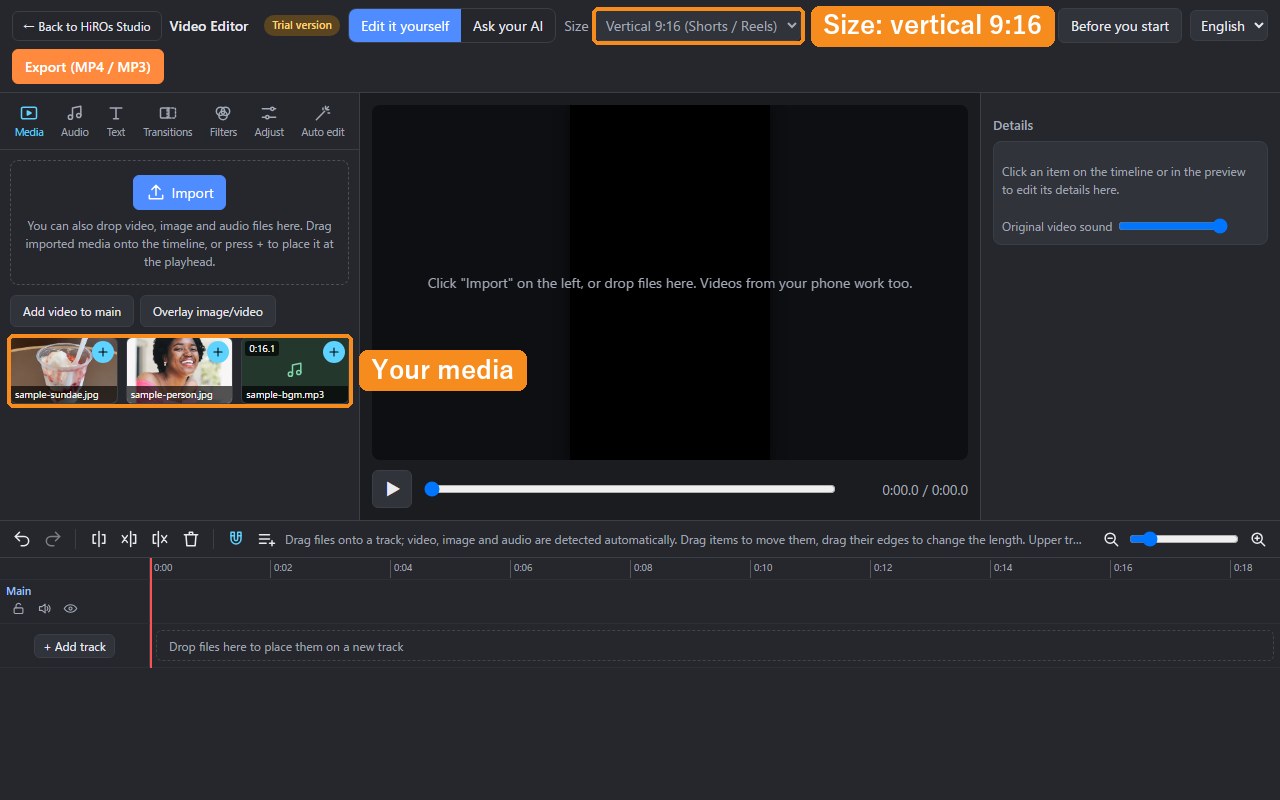Open the Auto edit tab
Screen dimensions: 1280x800
[323, 121]
